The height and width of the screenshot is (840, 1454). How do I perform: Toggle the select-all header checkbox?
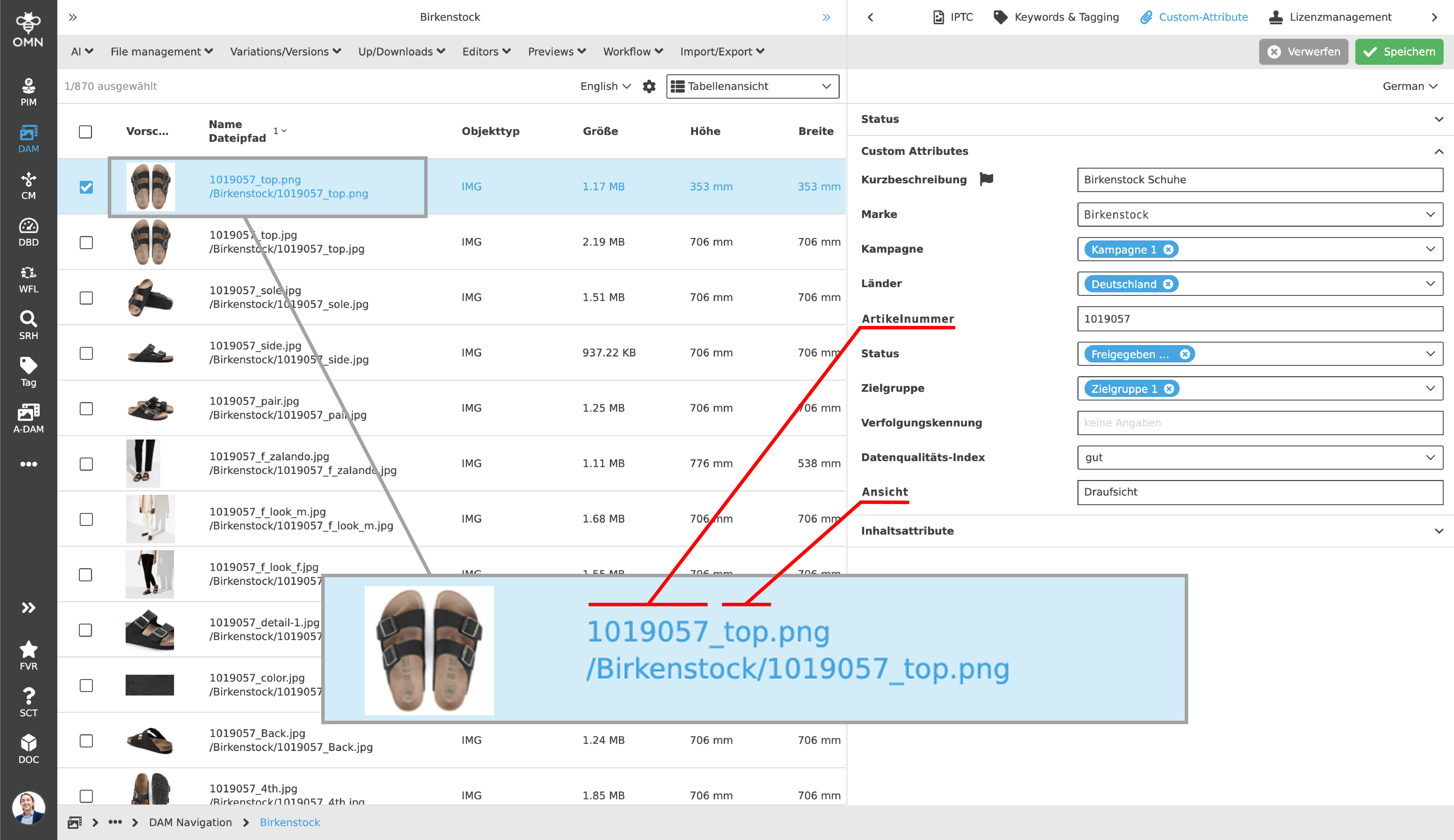click(x=85, y=132)
